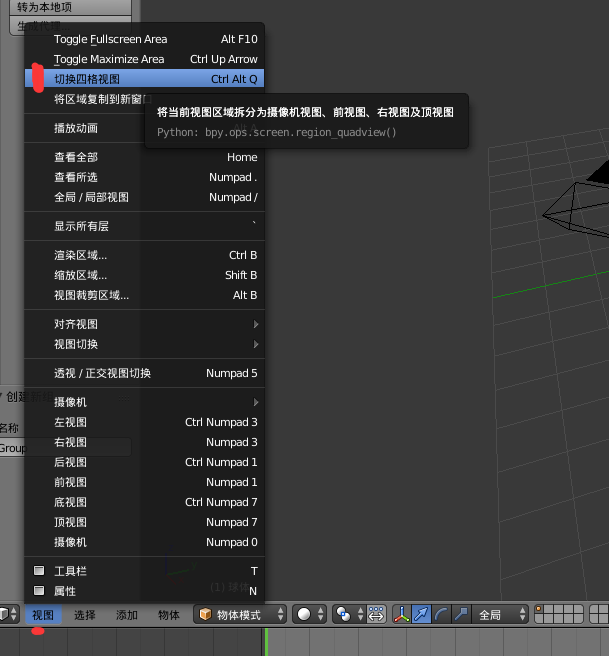
Task: Select 渲染区域... entry
Action: (145, 255)
